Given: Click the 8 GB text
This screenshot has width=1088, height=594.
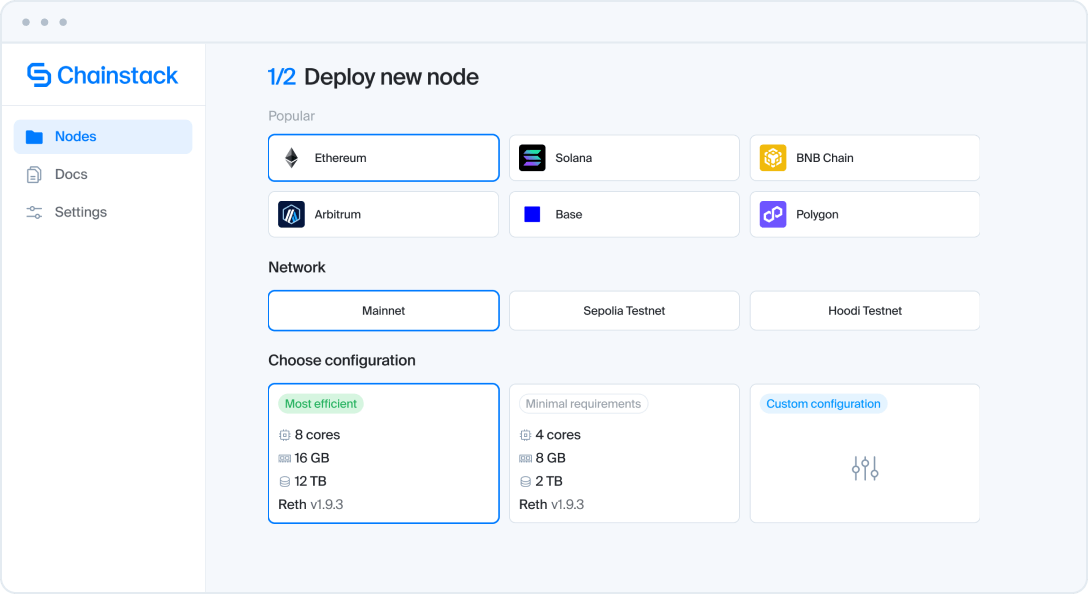Looking at the screenshot, I should click(550, 458).
